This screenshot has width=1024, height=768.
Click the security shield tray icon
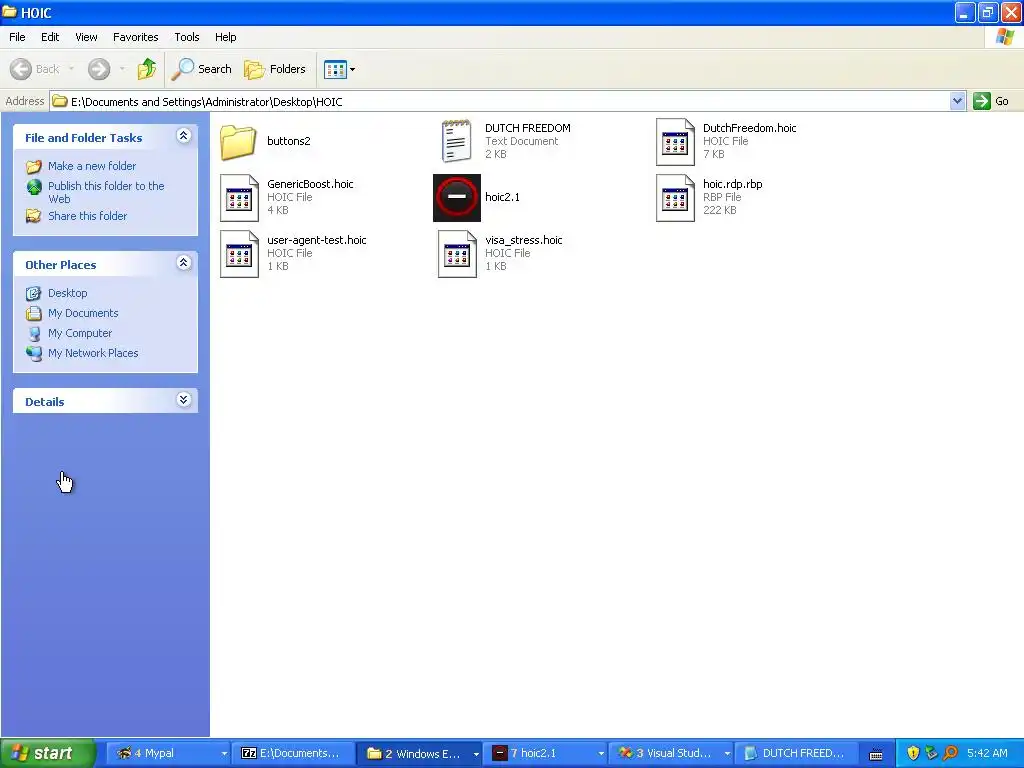tap(913, 753)
